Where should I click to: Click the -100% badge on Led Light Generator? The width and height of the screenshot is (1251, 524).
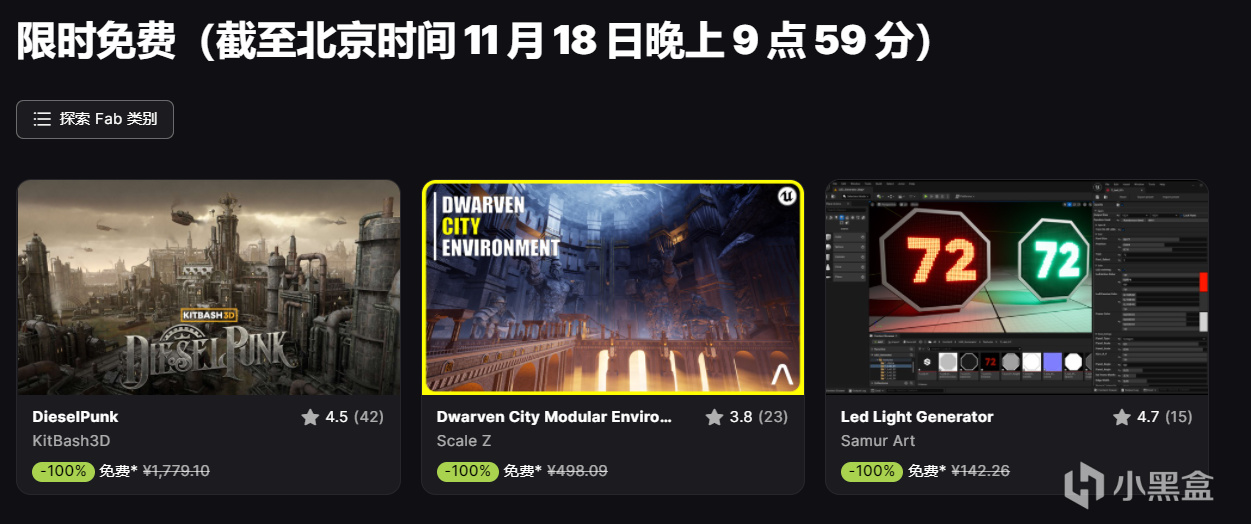[871, 471]
